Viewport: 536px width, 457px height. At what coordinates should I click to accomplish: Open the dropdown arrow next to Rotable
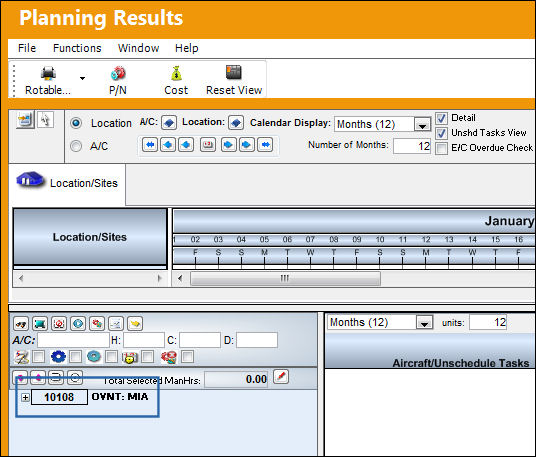(82, 78)
